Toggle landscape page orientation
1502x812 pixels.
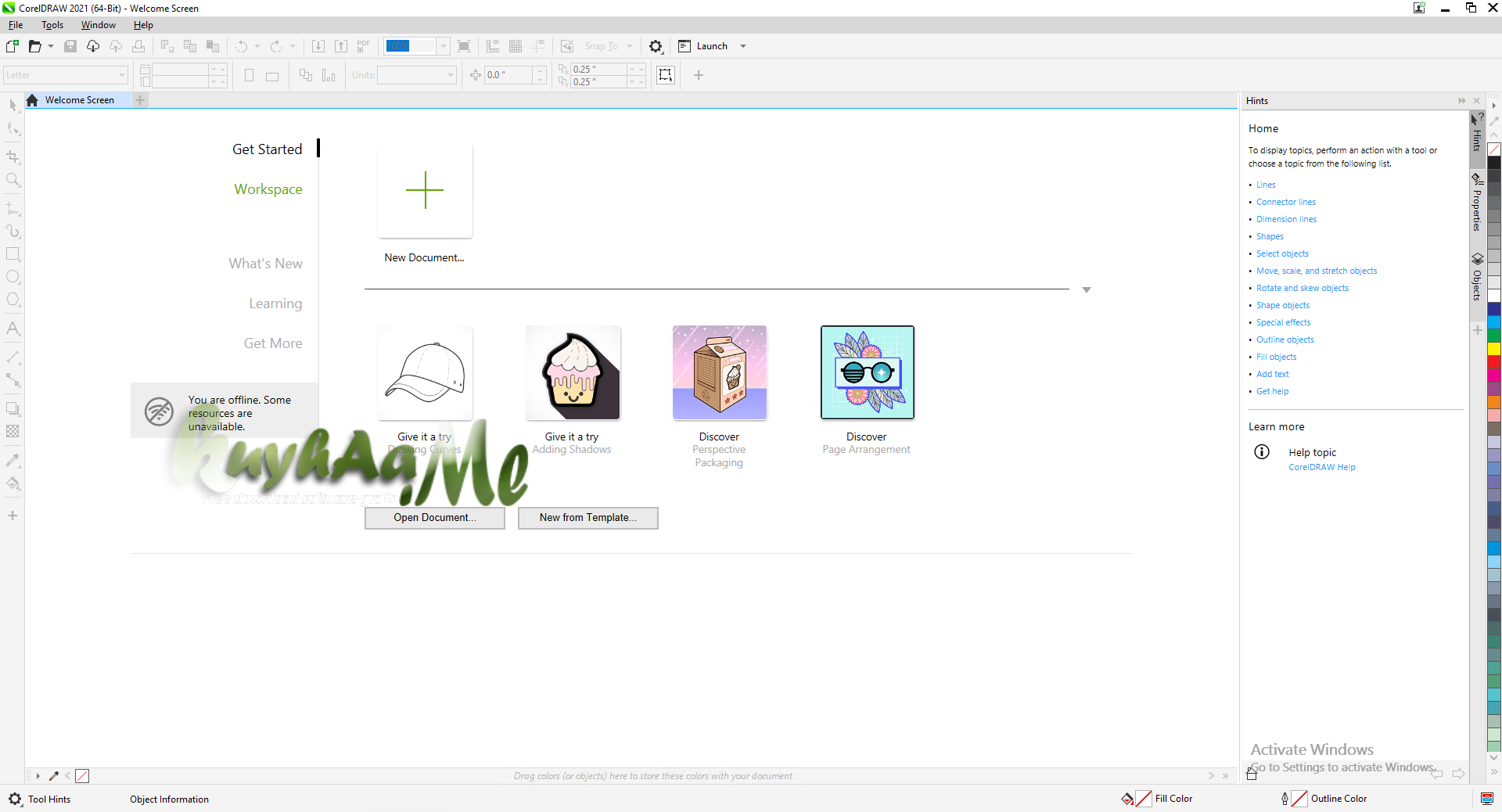[272, 76]
